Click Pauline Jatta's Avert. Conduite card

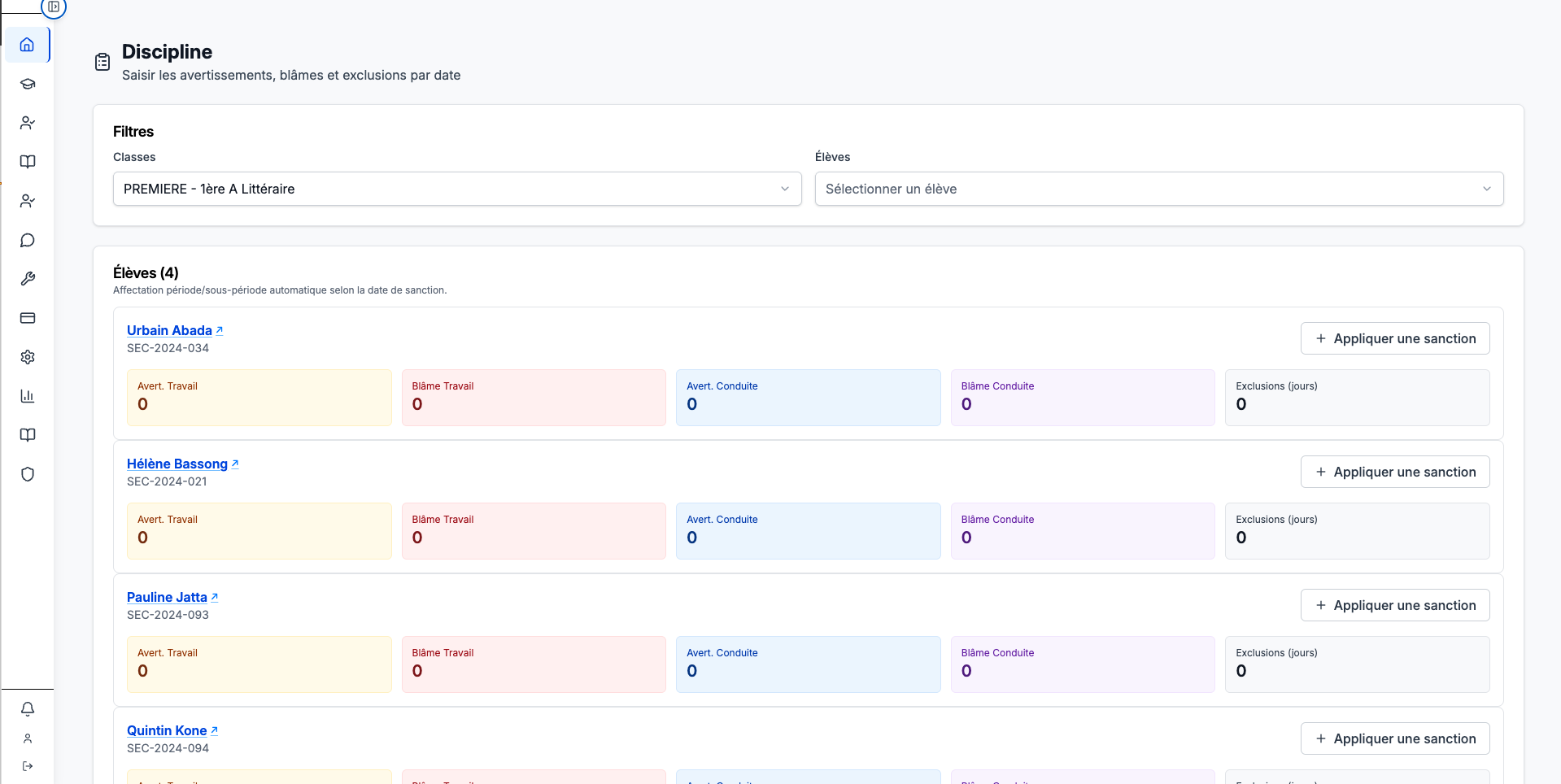809,664
